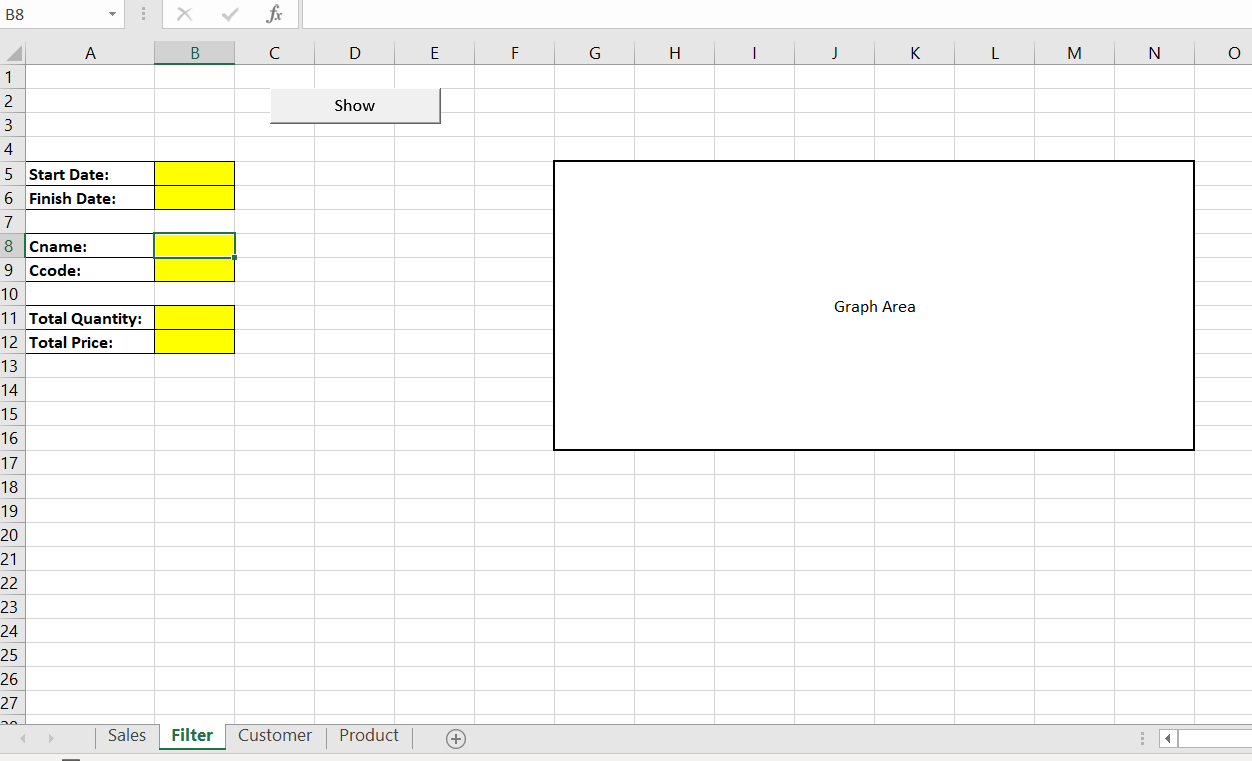Click the ellipsis grip beside the Name Box

coord(143,14)
